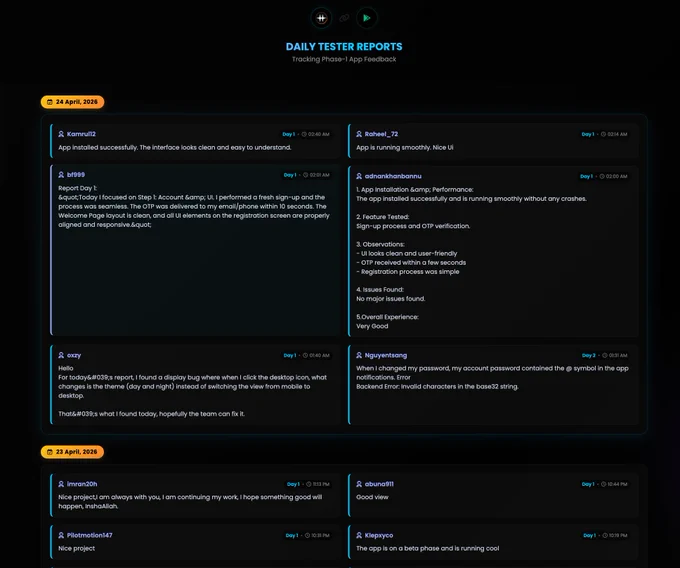This screenshot has height=568, width=680.
Task: Click 'App installed successfully' text in Kamrul12's report
Action: [x=98, y=147]
